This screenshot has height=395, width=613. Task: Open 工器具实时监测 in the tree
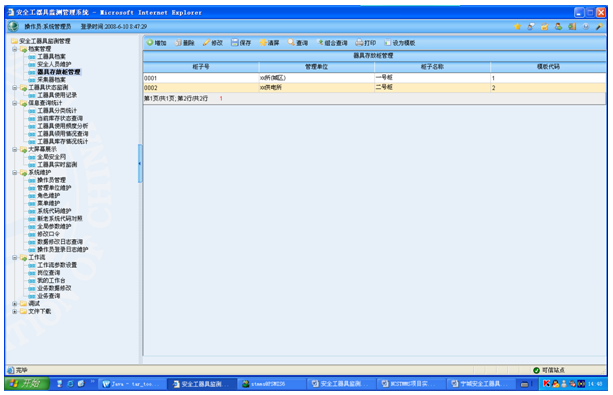[57, 165]
